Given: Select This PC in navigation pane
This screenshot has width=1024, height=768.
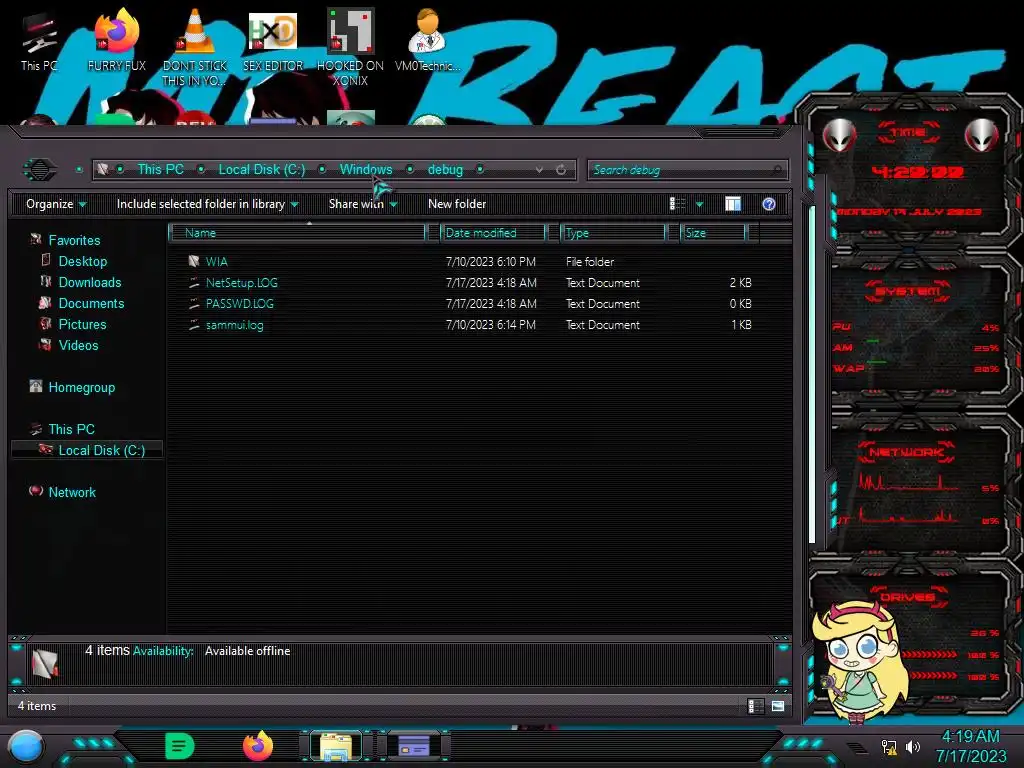Looking at the screenshot, I should [72, 429].
